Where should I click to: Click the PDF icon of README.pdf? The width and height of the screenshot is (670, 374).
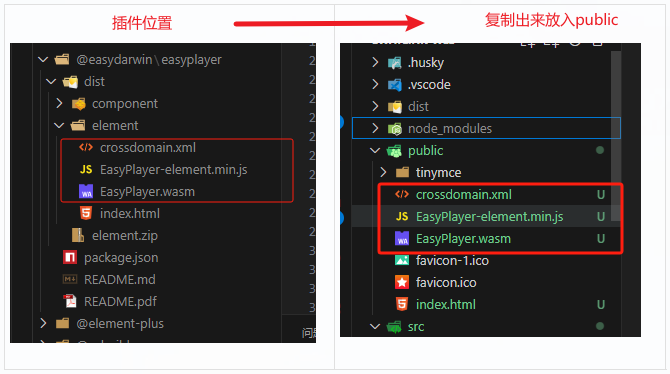pyautogui.click(x=70, y=301)
